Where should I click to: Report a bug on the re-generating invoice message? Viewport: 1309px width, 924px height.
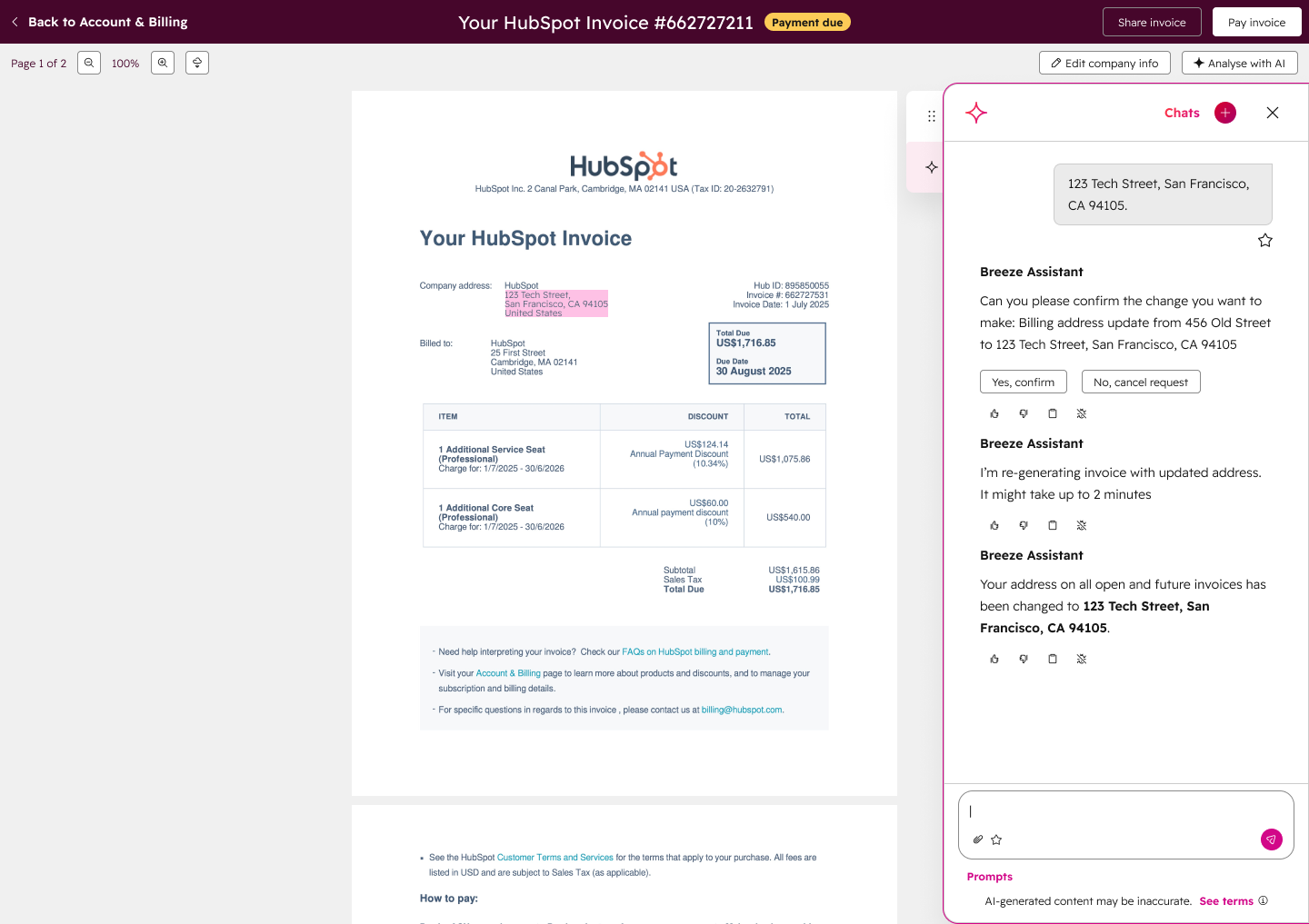click(1082, 525)
